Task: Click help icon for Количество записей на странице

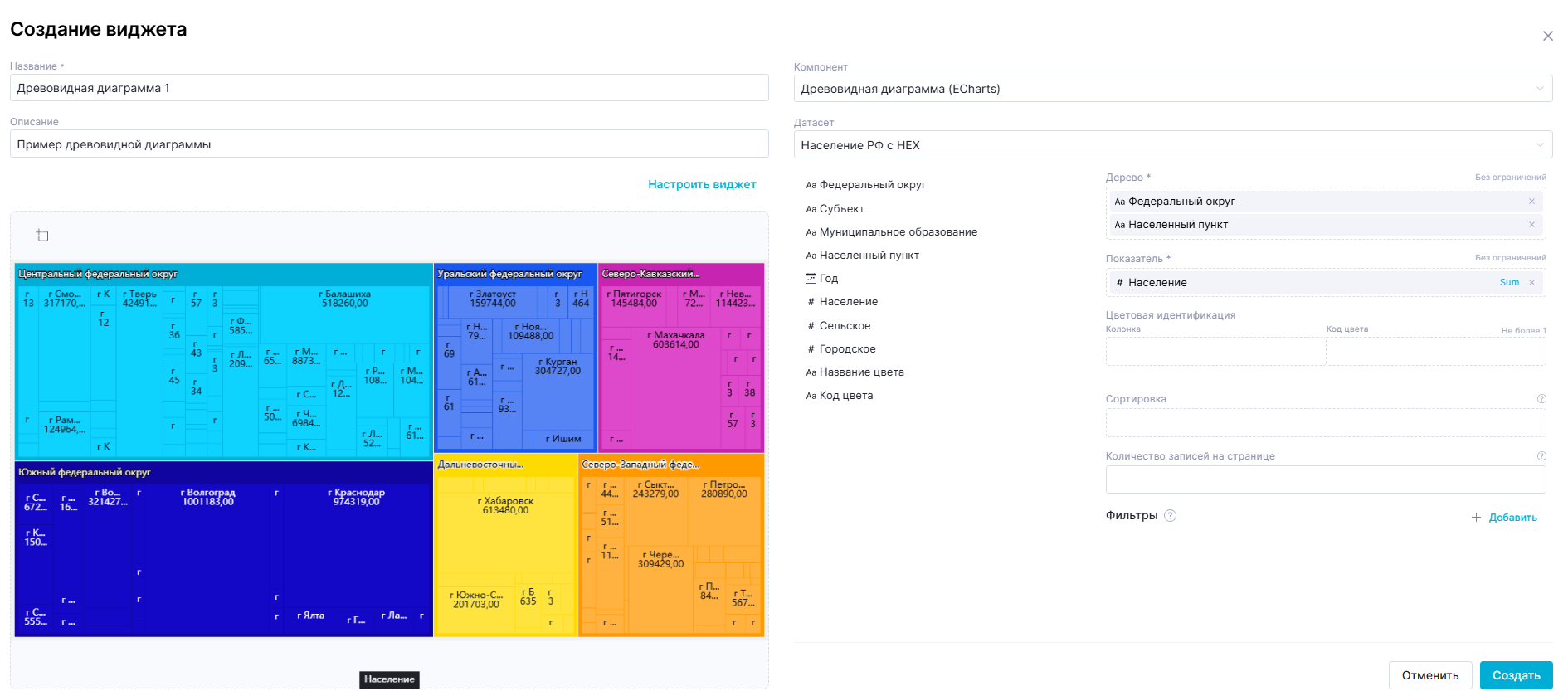Action: (x=1541, y=456)
